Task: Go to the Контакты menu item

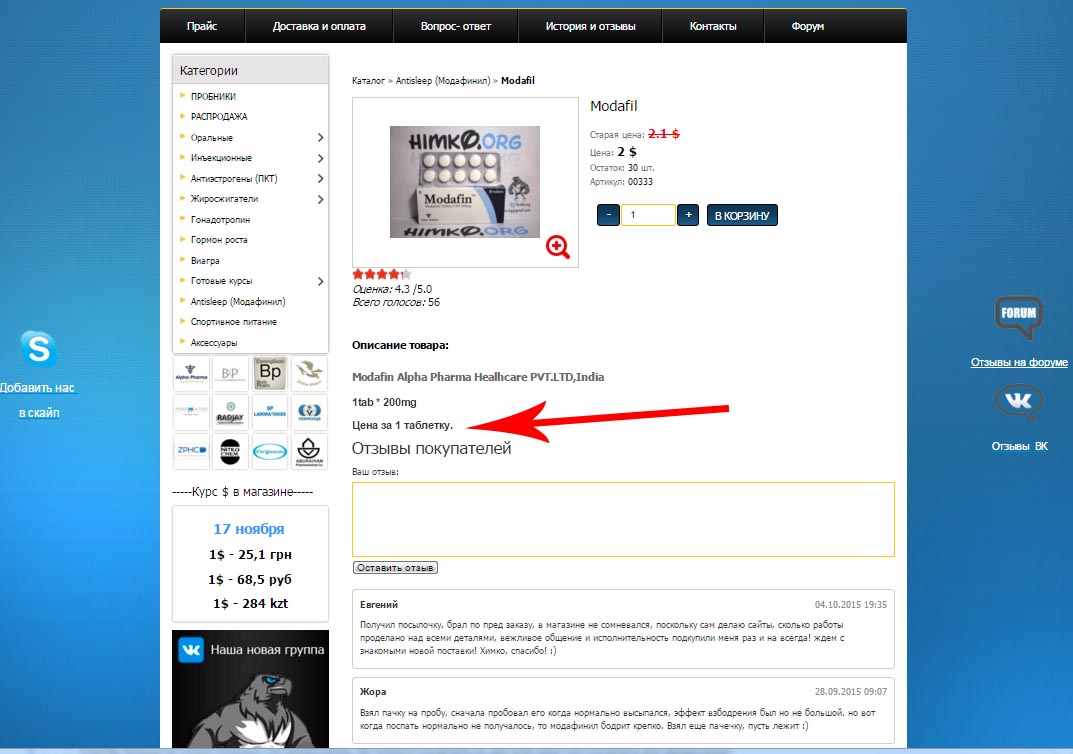Action: point(713,26)
